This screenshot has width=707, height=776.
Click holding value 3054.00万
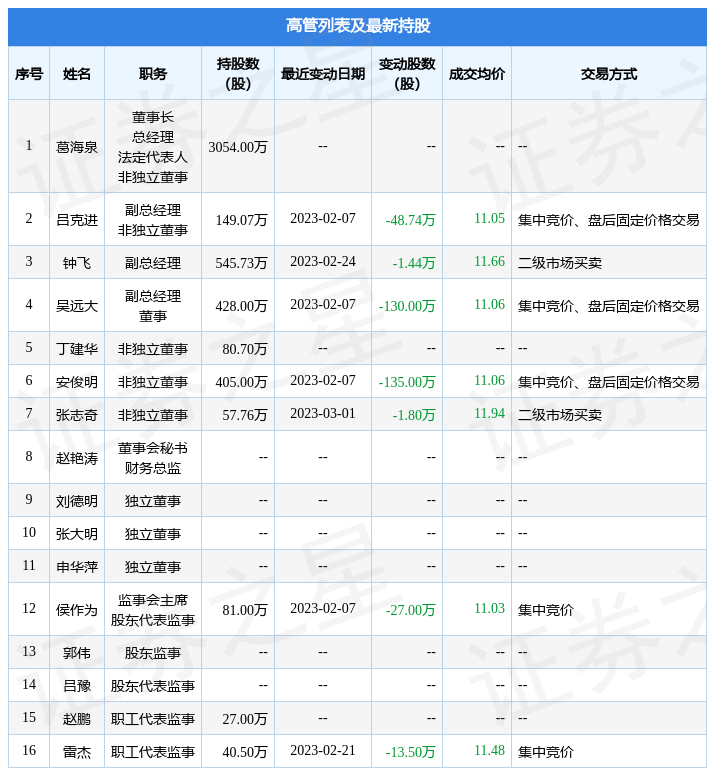[x=238, y=147]
